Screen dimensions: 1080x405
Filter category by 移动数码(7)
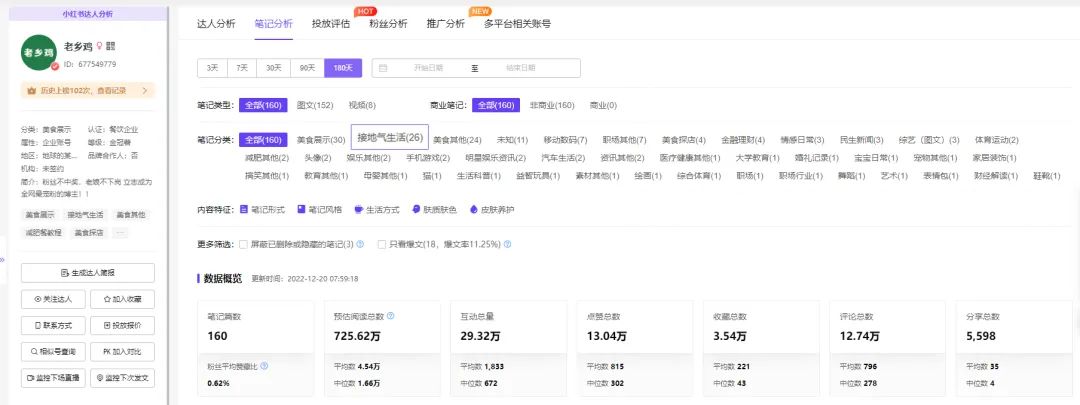(565, 140)
